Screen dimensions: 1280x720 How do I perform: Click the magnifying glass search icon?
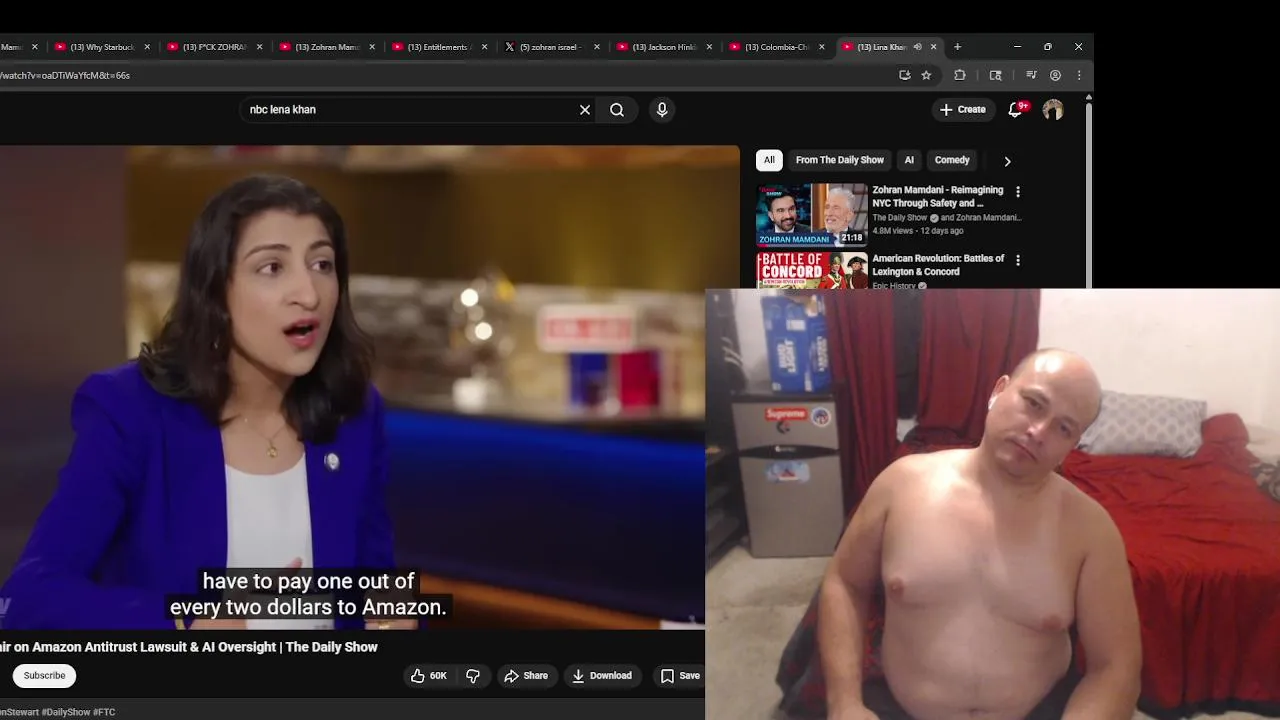pyautogui.click(x=617, y=110)
